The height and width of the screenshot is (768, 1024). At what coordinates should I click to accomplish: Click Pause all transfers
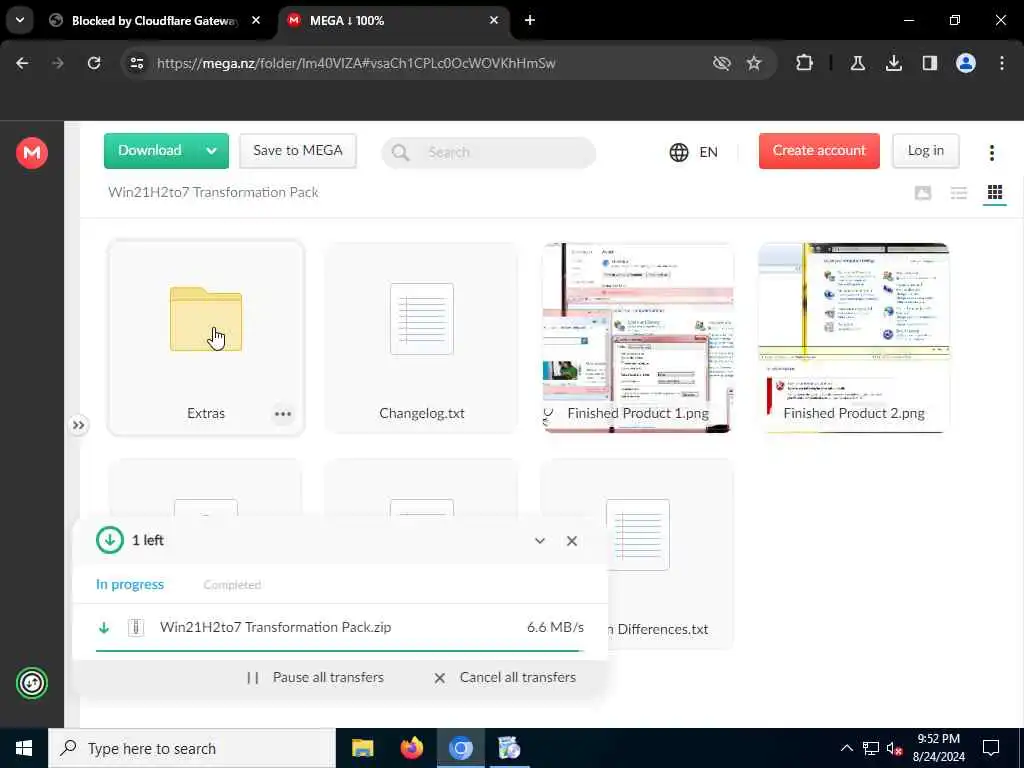[315, 677]
